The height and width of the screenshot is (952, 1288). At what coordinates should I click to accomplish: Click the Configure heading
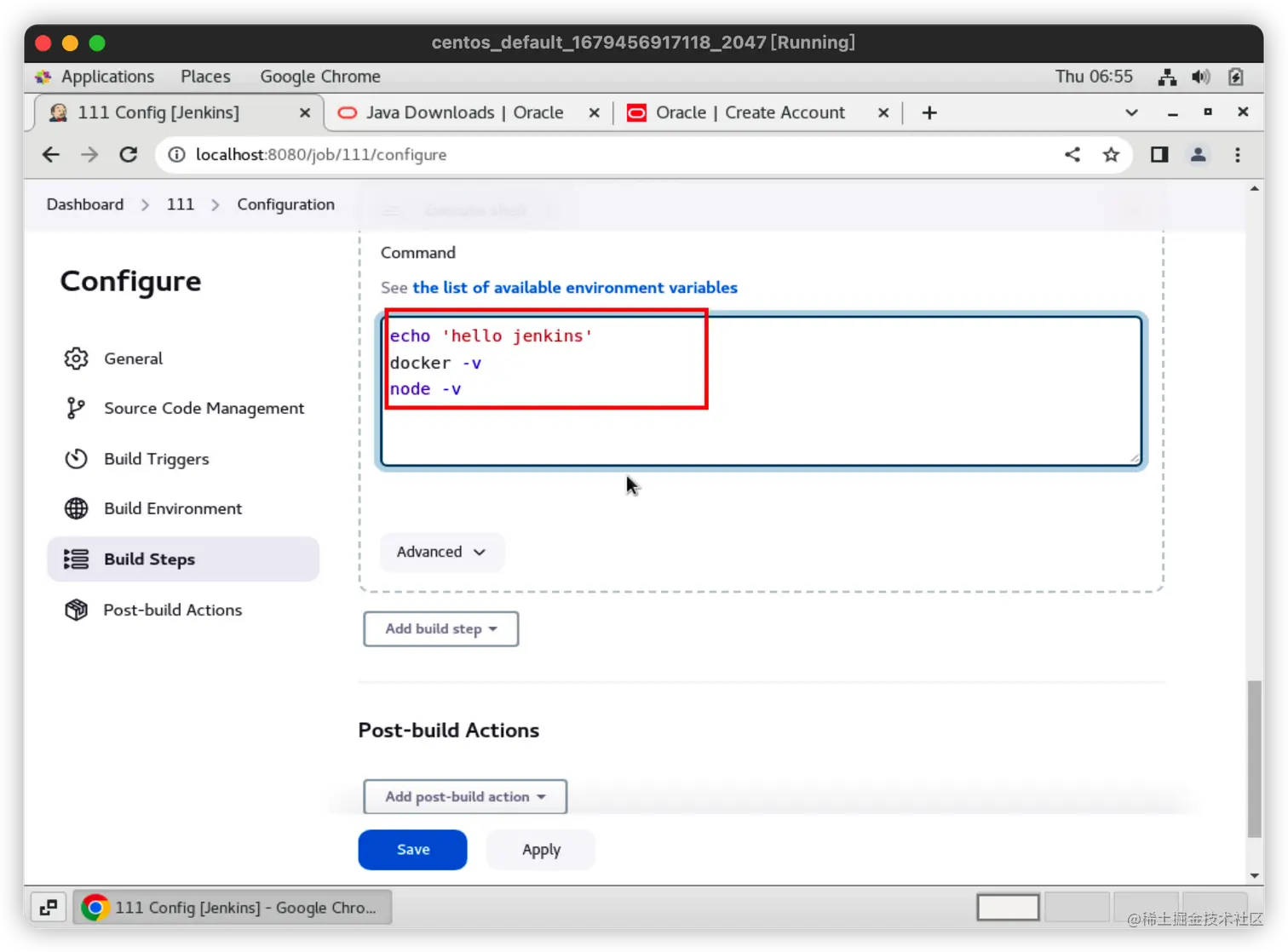(130, 281)
